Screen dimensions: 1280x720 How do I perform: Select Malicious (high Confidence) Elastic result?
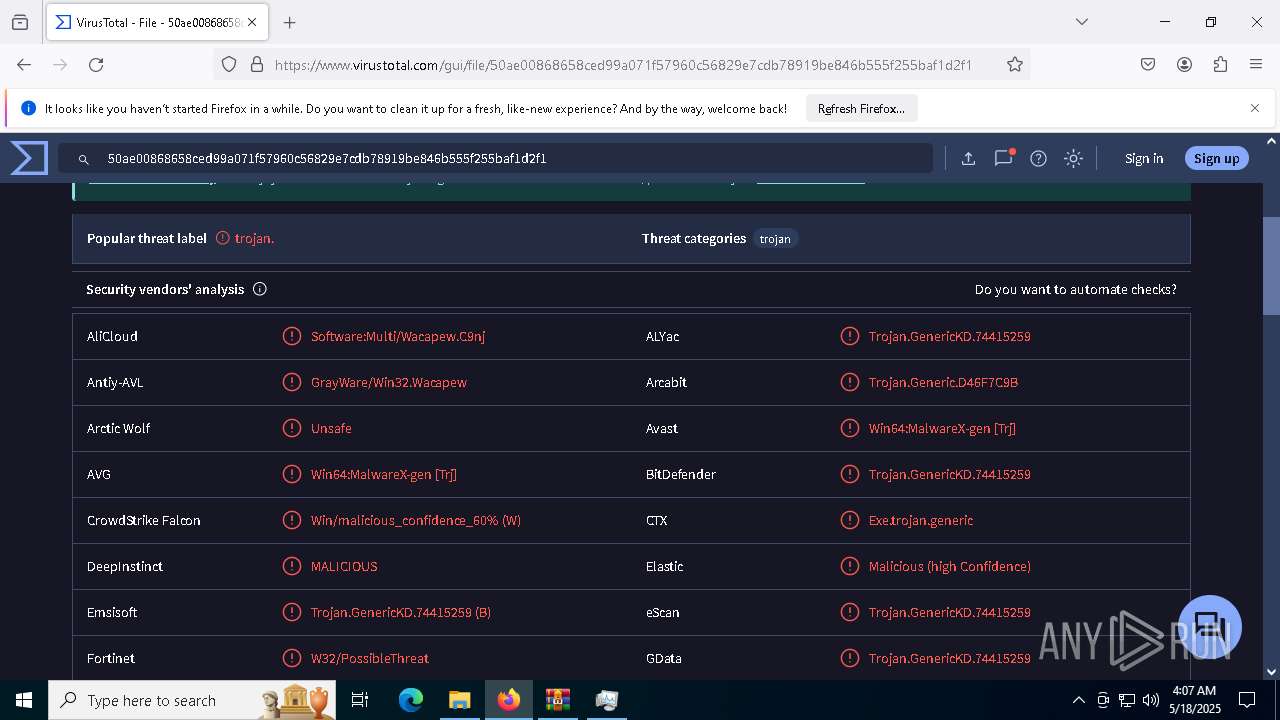(x=950, y=566)
